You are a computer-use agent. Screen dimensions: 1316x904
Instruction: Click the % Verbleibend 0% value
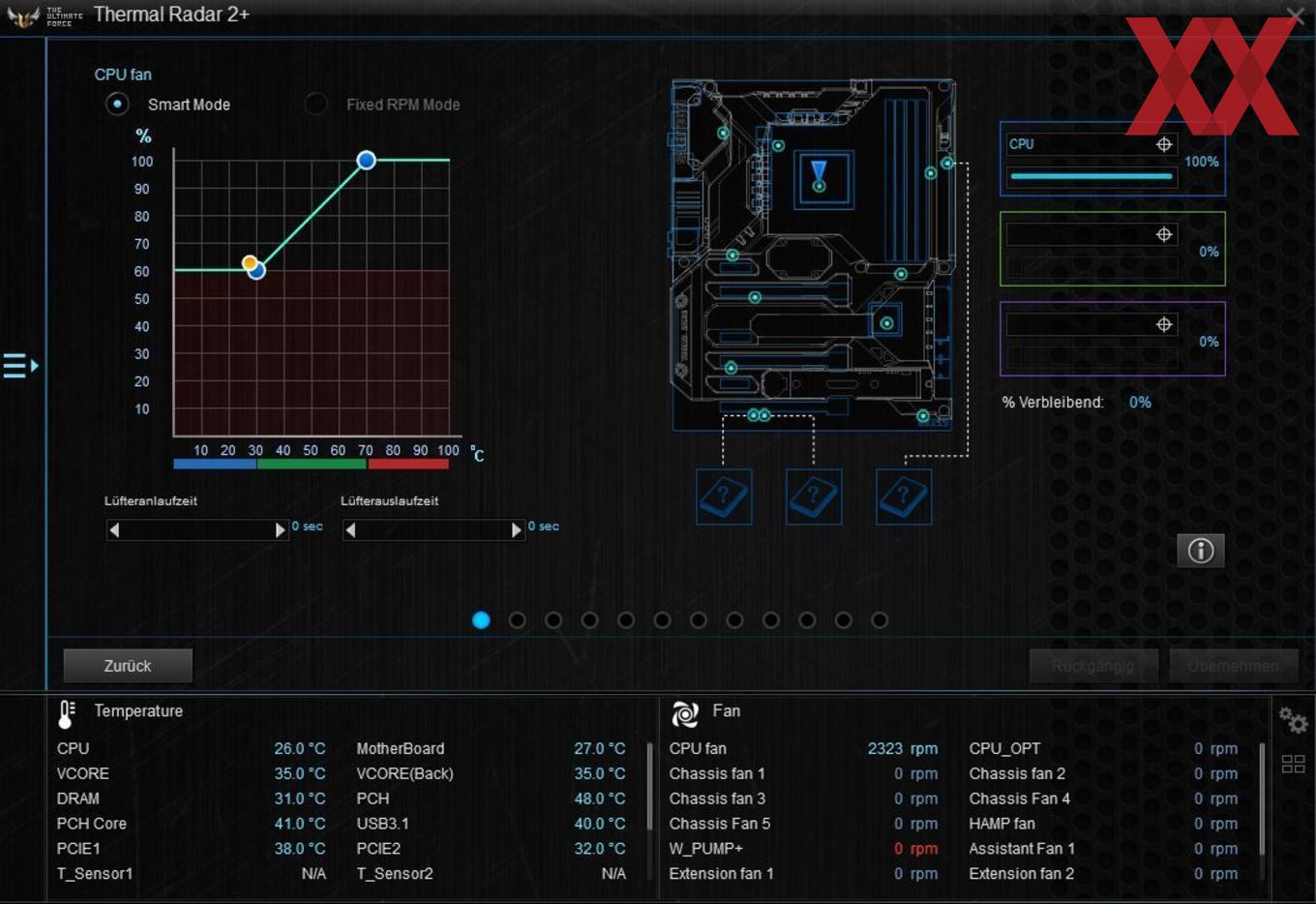pos(1140,402)
